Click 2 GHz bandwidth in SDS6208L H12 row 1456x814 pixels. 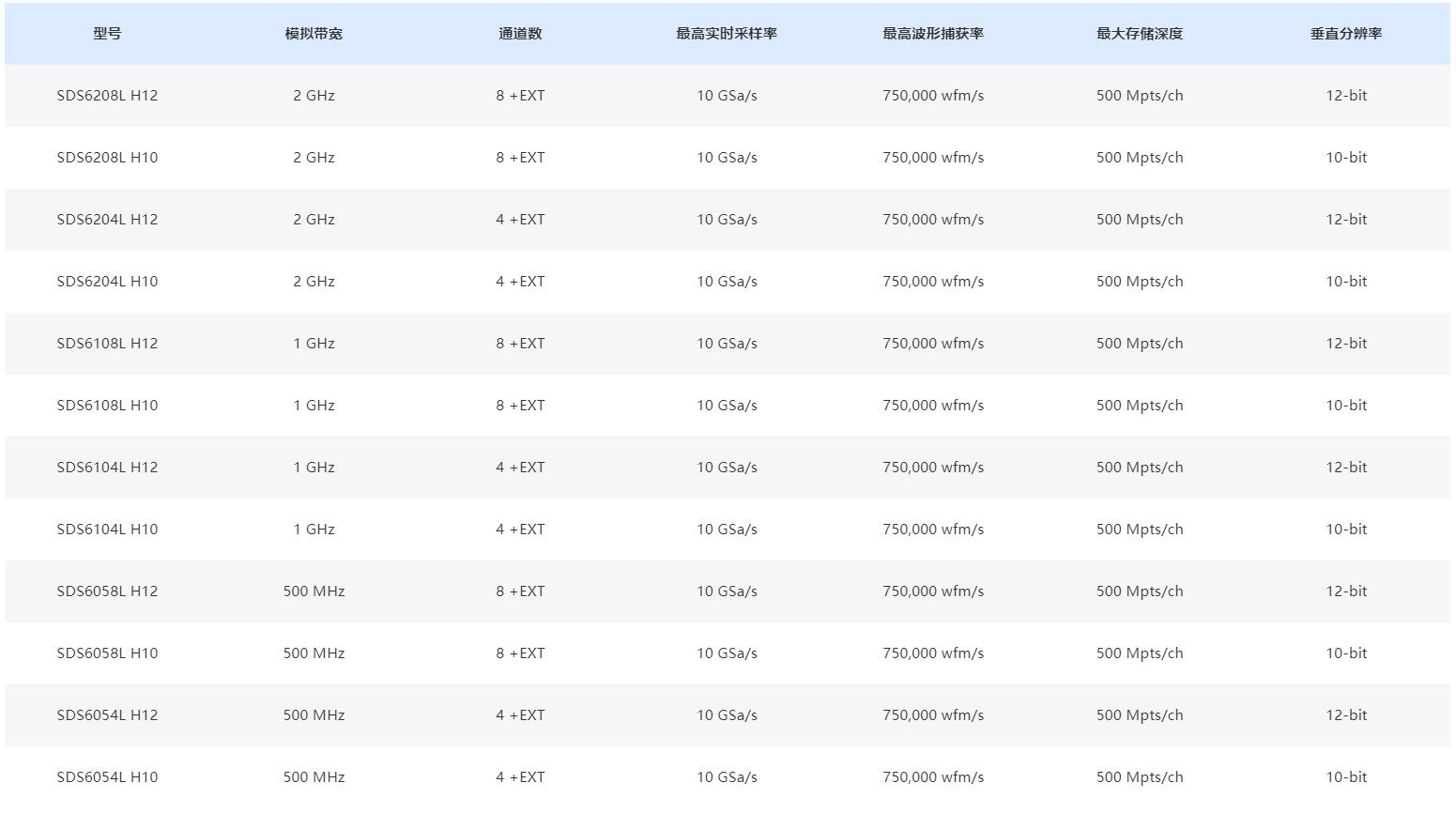click(x=314, y=96)
